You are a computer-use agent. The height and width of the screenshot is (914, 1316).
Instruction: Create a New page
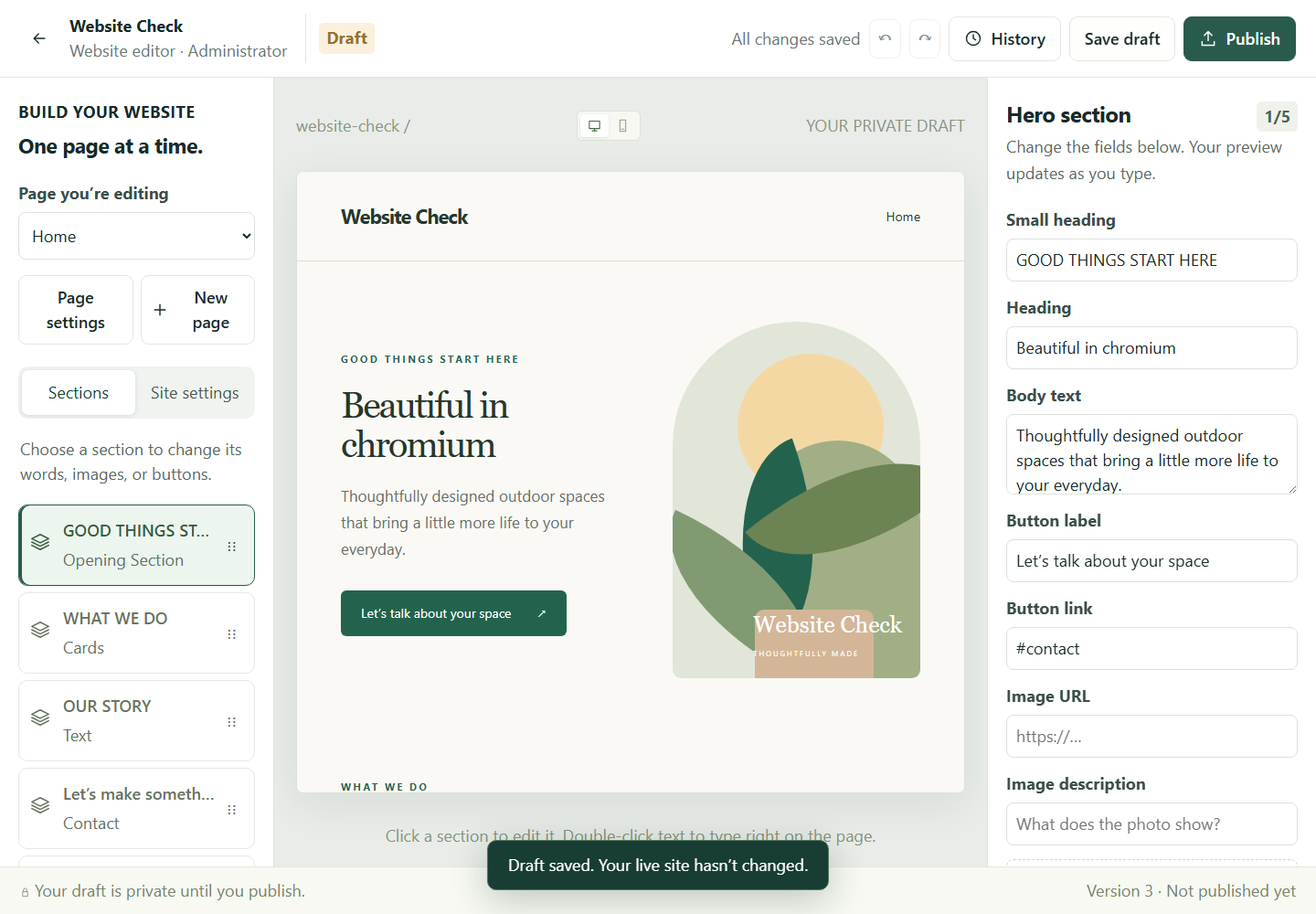pyautogui.click(x=197, y=310)
